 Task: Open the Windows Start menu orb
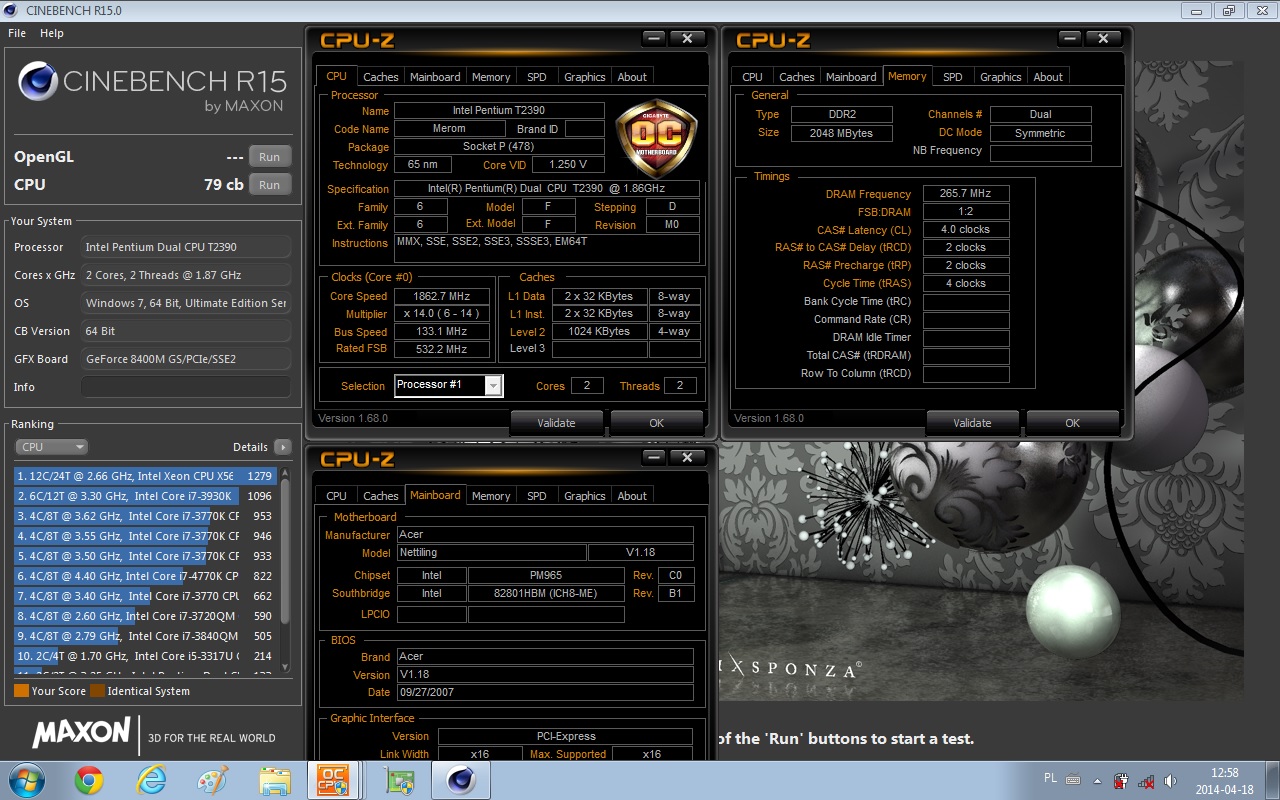click(x=25, y=780)
